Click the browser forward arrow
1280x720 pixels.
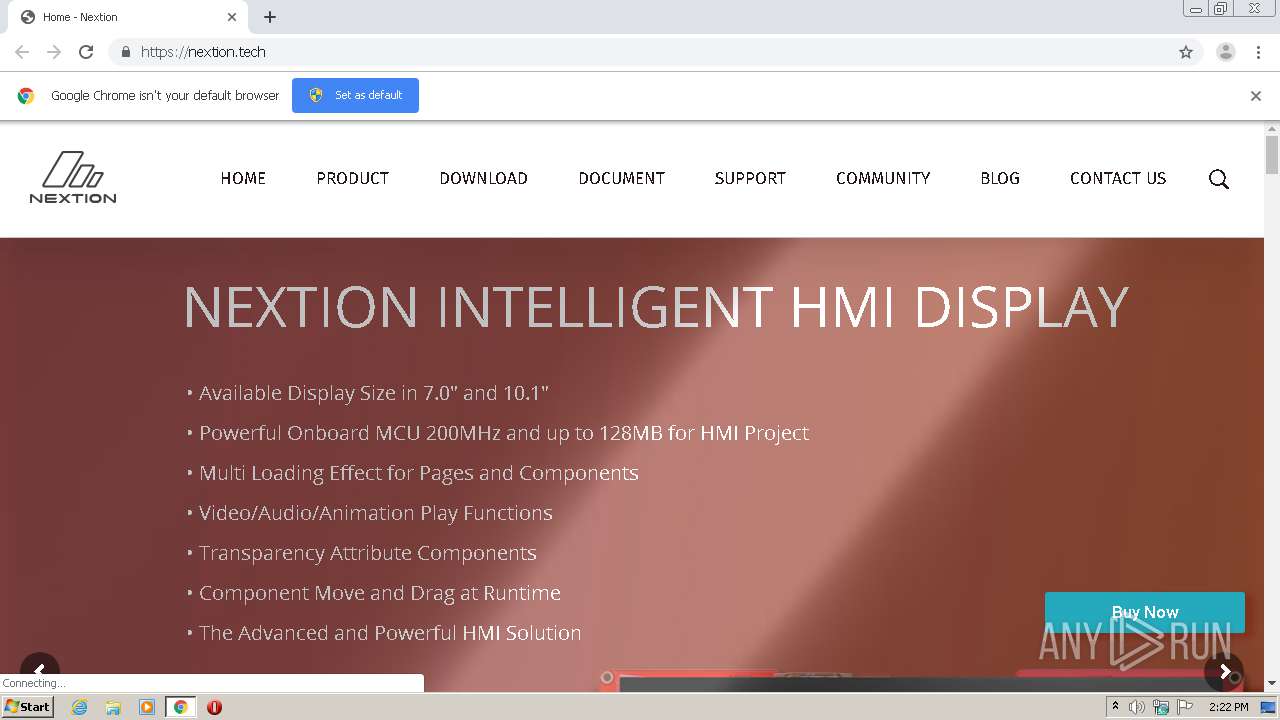tap(54, 52)
